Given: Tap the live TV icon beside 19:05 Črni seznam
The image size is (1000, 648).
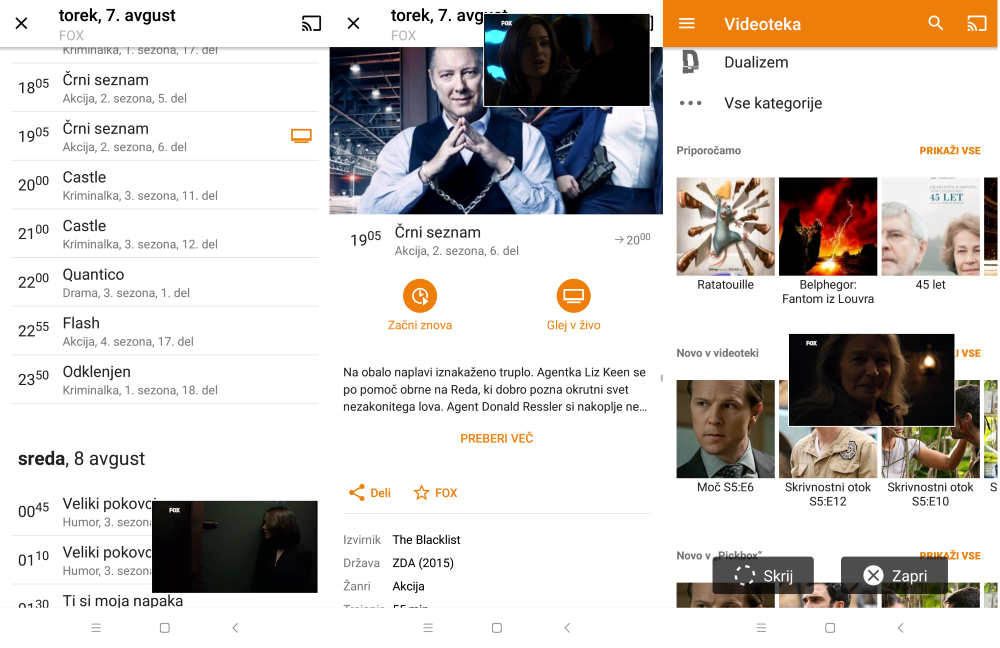Looking at the screenshot, I should [x=301, y=136].
